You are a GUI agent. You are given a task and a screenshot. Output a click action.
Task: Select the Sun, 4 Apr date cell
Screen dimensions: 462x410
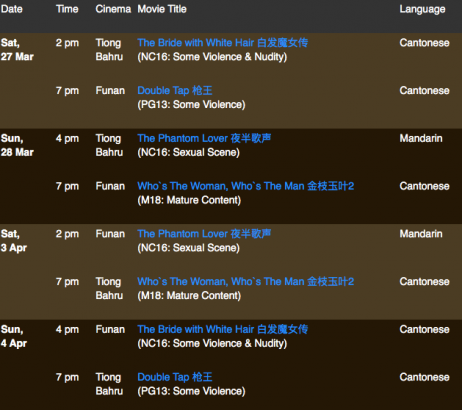(14, 336)
